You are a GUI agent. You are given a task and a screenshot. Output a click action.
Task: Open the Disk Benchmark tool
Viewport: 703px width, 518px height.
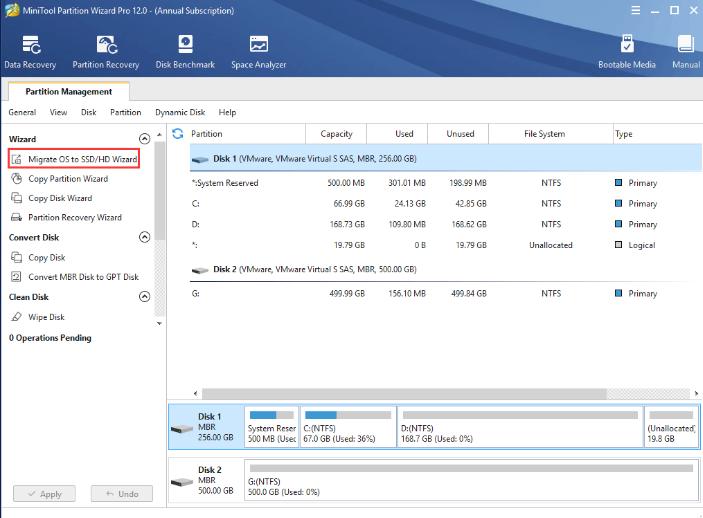pos(185,52)
